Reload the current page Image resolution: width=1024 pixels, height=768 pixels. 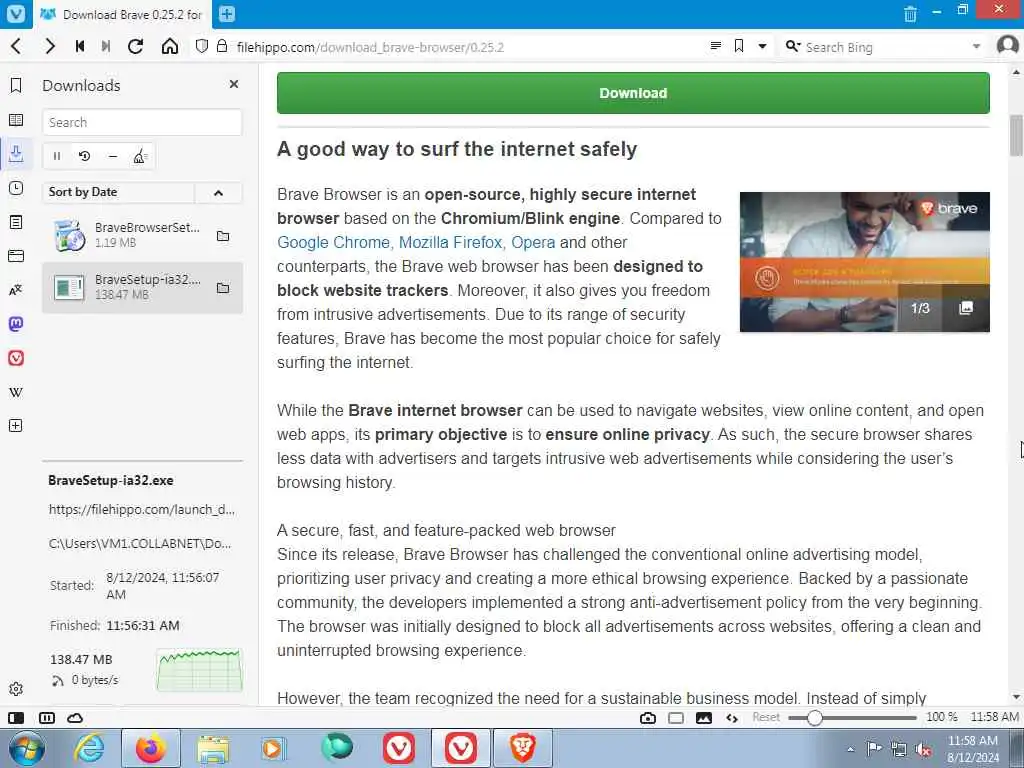pyautogui.click(x=135, y=46)
